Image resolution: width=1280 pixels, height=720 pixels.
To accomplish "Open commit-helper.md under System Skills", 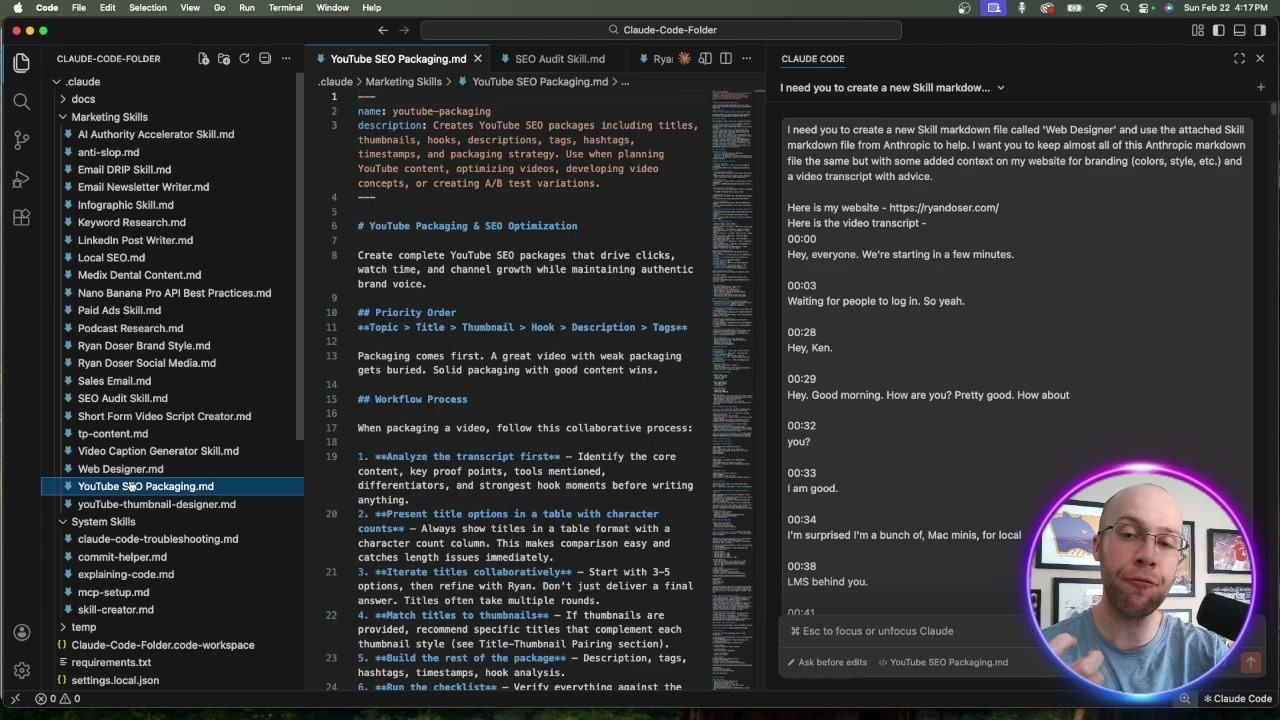I will [122, 557].
